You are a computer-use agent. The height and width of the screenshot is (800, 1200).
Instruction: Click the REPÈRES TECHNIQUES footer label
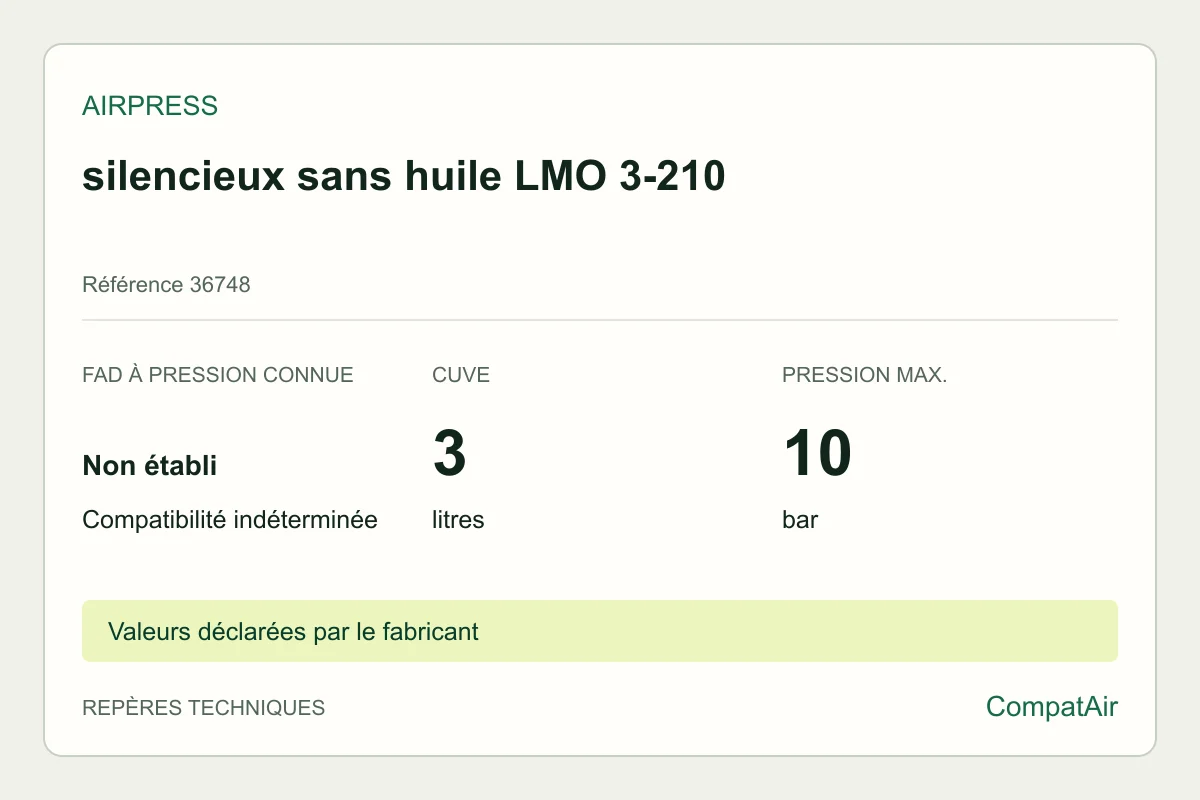coord(204,708)
